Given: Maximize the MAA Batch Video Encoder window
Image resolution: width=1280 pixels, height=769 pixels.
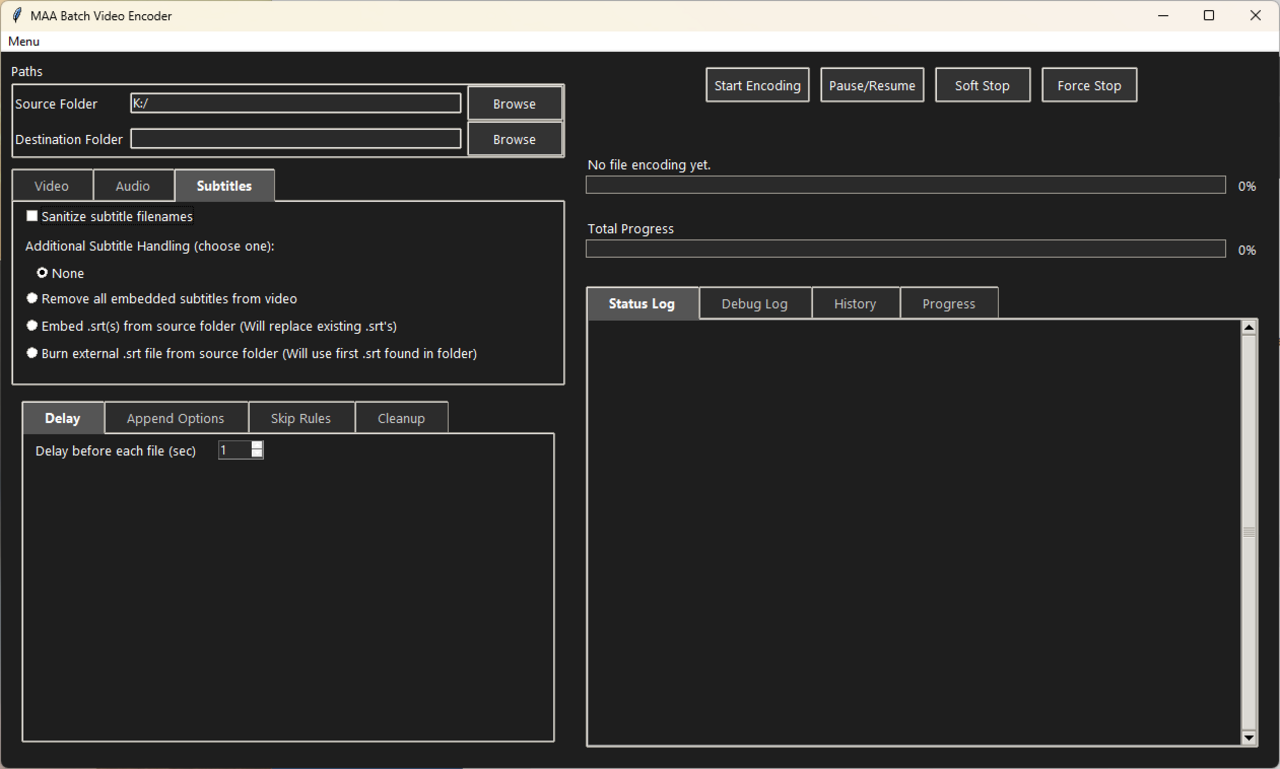Looking at the screenshot, I should pyautogui.click(x=1209, y=16).
